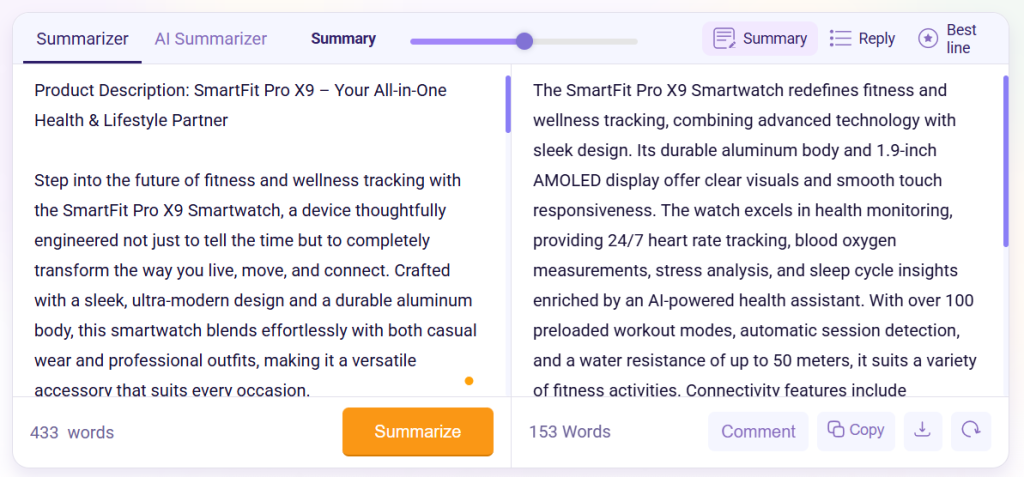Click the summary length slider handle

524,41
